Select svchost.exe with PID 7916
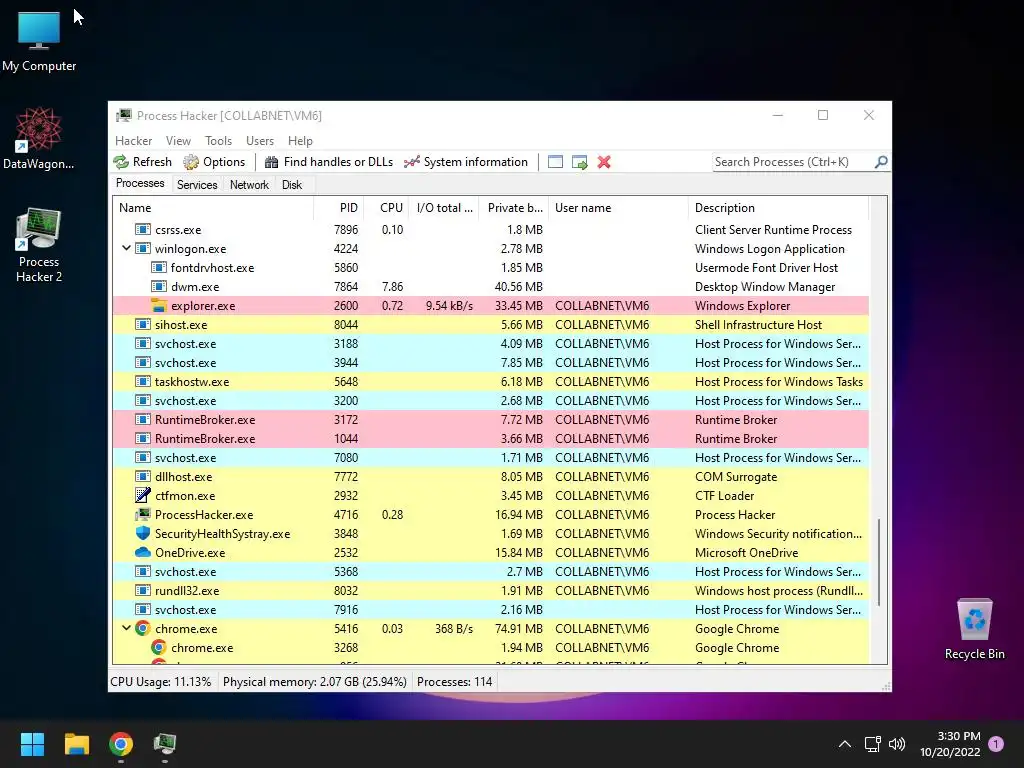This screenshot has width=1024, height=768. pyautogui.click(x=490, y=609)
